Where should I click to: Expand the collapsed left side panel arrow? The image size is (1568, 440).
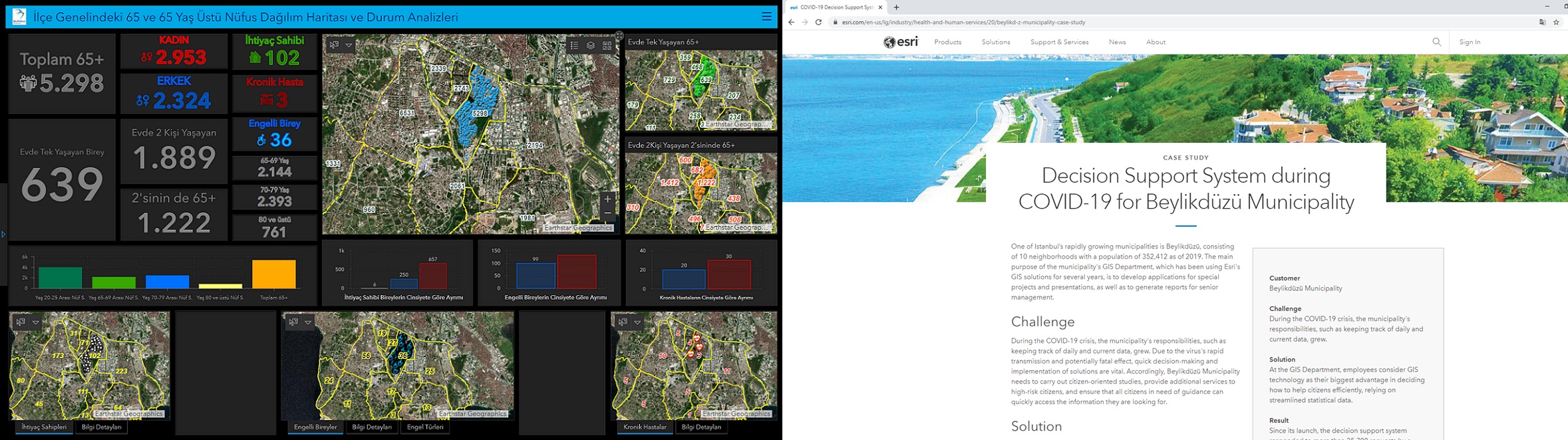3,234
